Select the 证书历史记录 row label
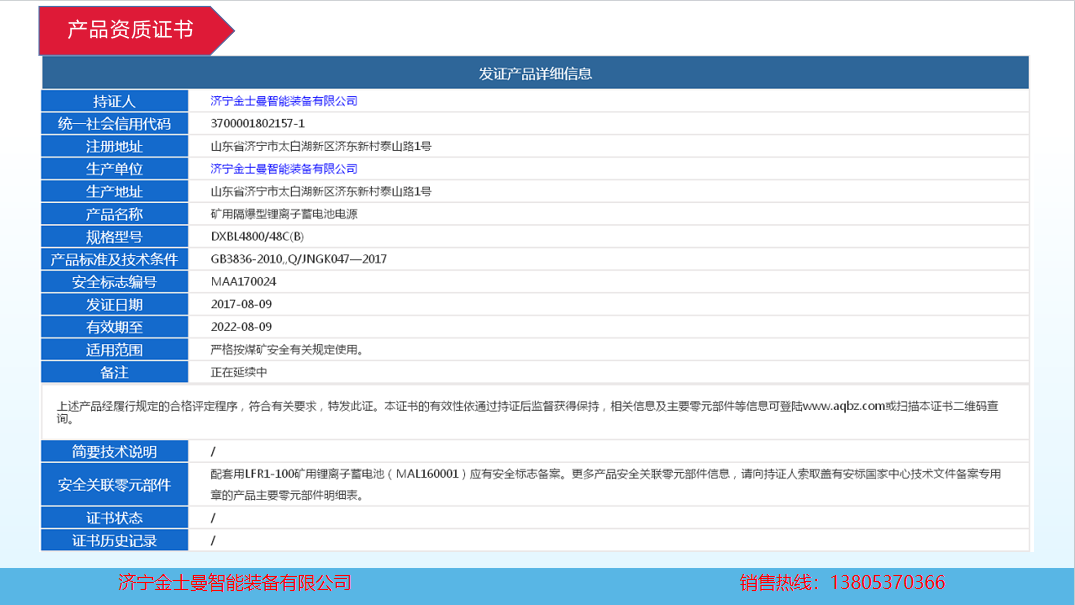Image resolution: width=1075 pixels, height=605 pixels. click(114, 541)
